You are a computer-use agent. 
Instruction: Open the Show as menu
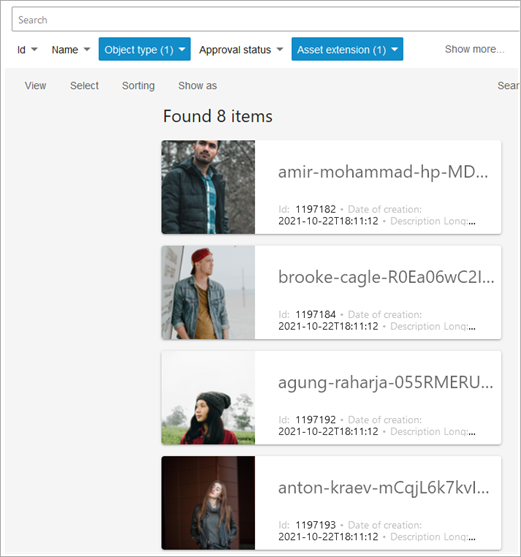tap(197, 86)
